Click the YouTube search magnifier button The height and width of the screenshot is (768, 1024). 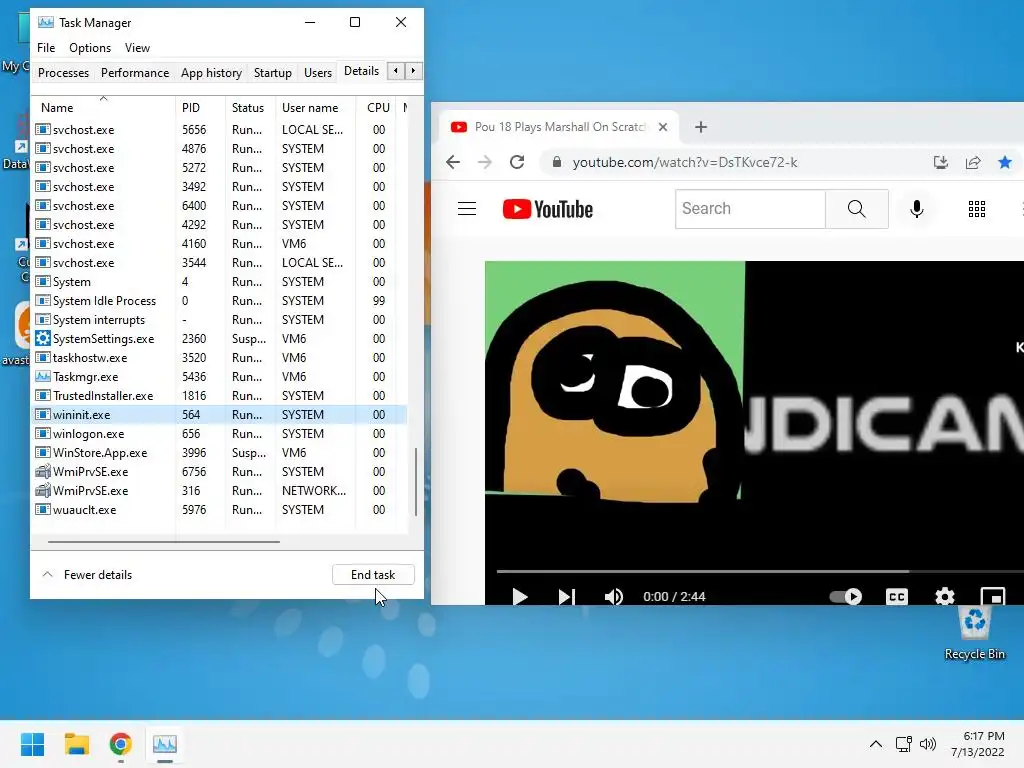click(856, 209)
